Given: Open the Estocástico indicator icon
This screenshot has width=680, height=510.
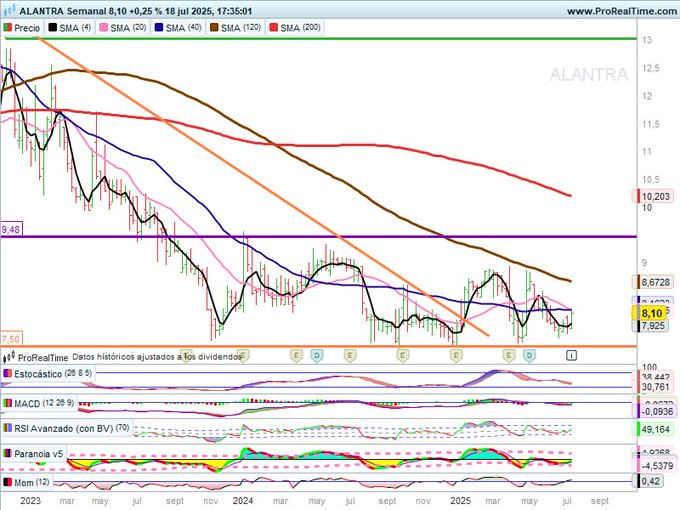Looking at the screenshot, I should (7, 373).
